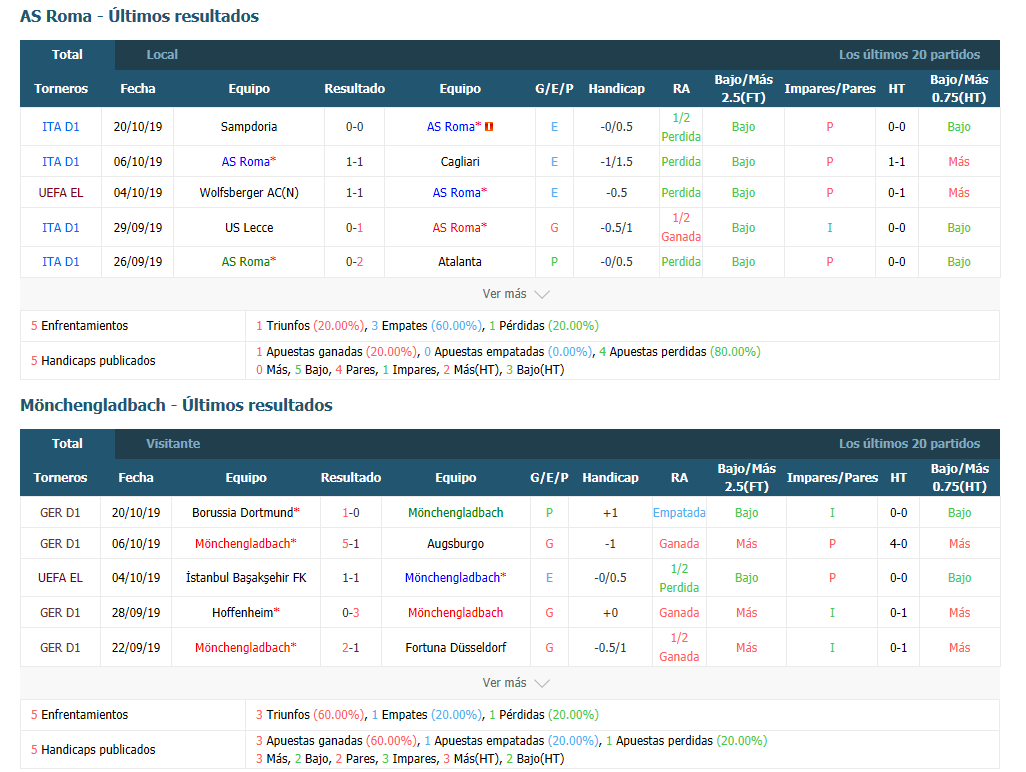
Task: Click Empatada cell in Dortmund row
Action: [679, 513]
